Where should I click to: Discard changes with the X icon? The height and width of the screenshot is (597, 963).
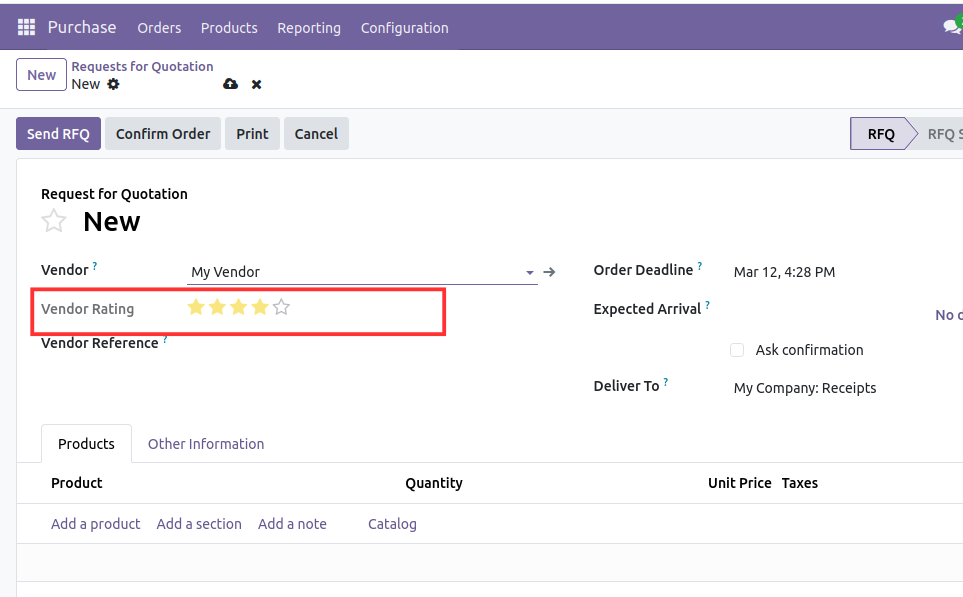coord(257,85)
